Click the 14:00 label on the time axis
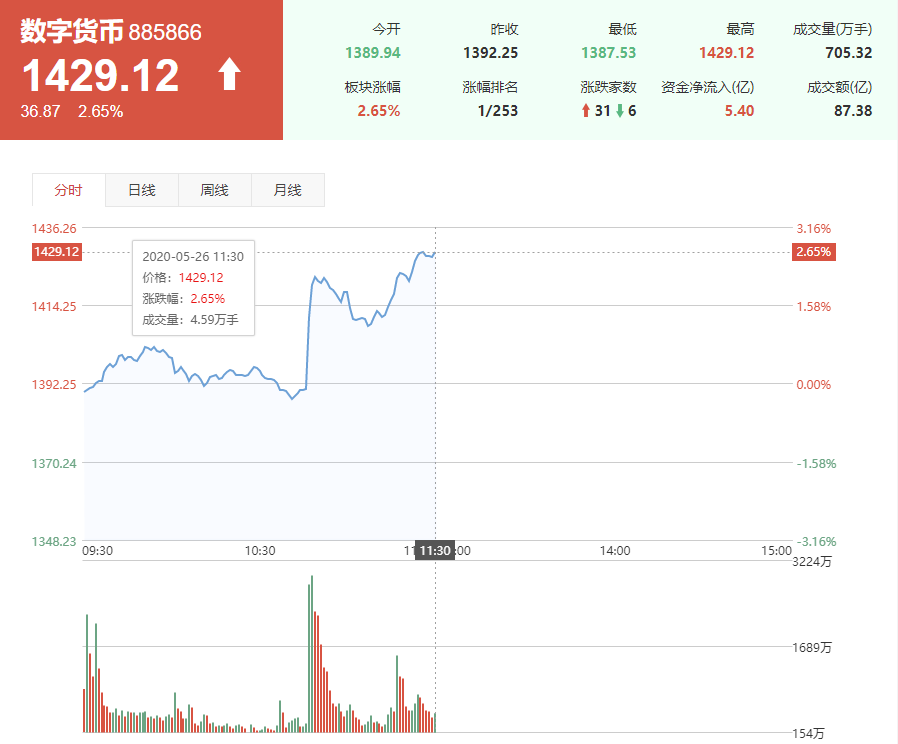Viewport: 898px width, 744px height. click(x=615, y=550)
